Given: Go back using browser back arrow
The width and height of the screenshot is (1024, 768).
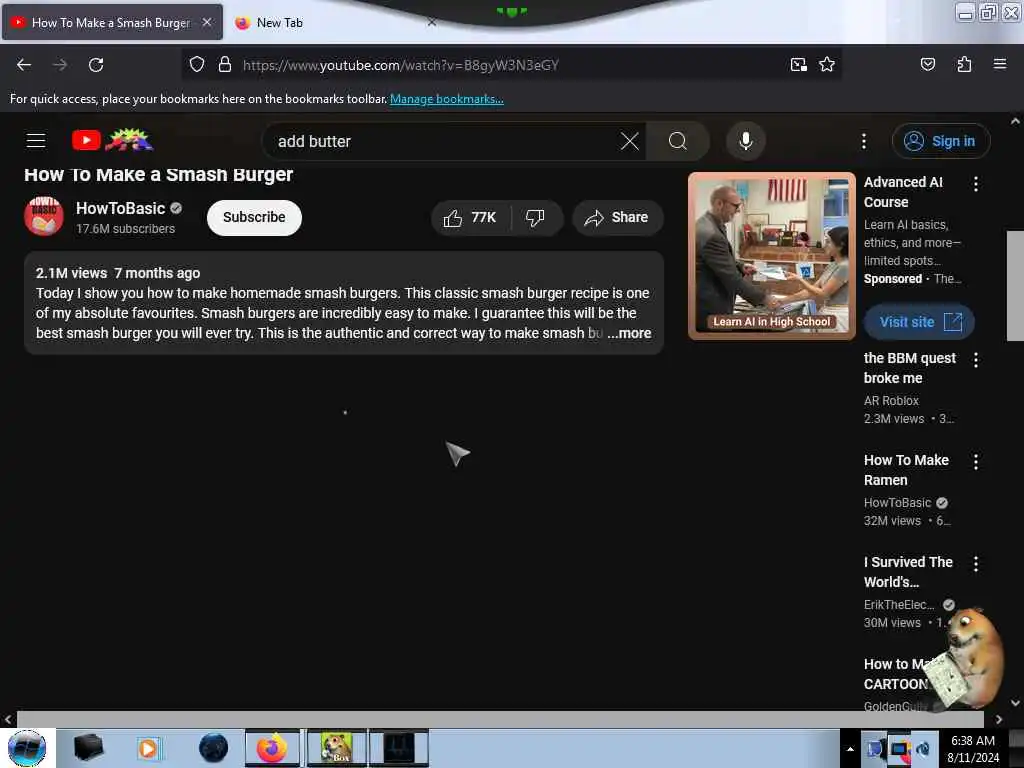Looking at the screenshot, I should [x=24, y=65].
